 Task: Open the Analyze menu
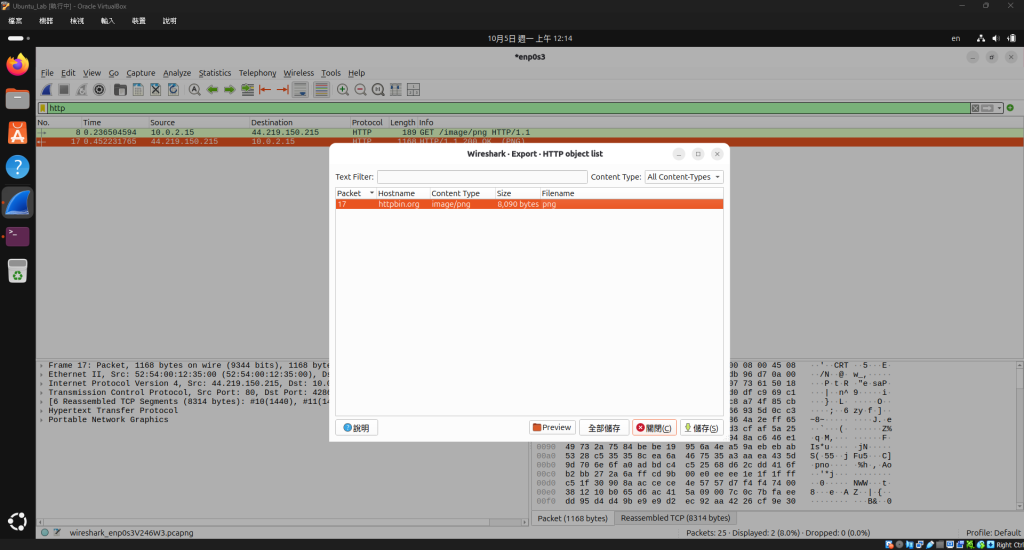(177, 73)
